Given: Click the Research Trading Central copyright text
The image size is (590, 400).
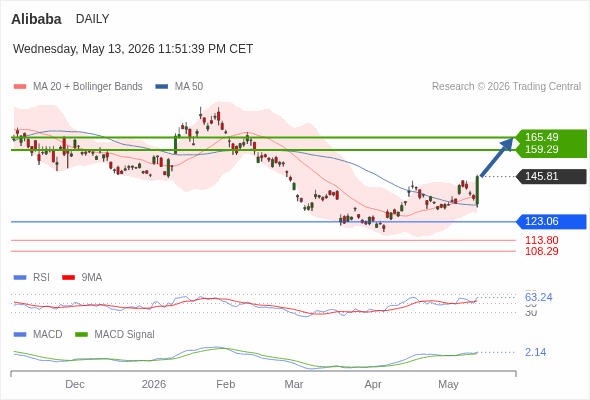Looking at the screenshot, I should pyautogui.click(x=506, y=87).
